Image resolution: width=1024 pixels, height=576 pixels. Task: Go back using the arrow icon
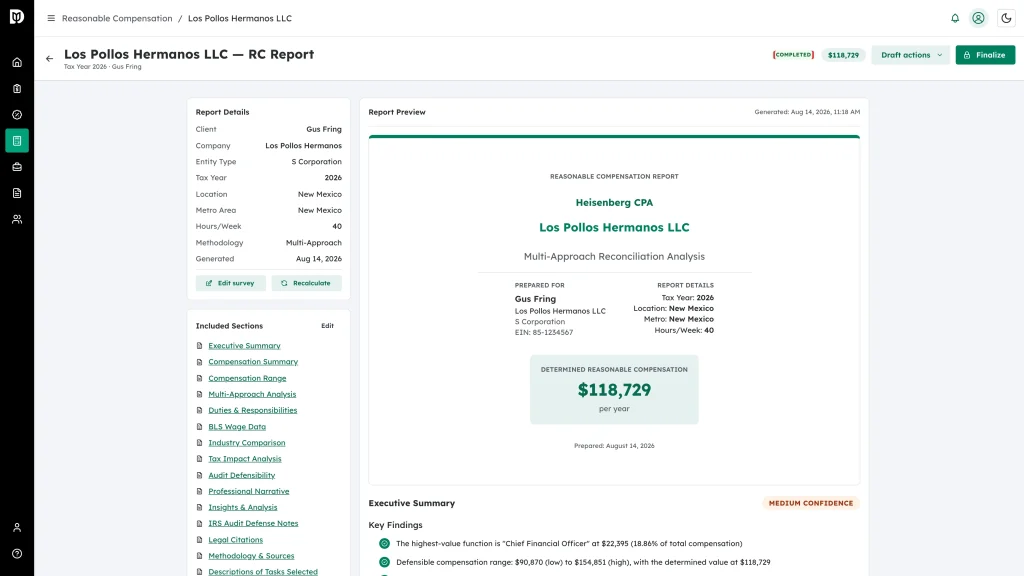50,59
